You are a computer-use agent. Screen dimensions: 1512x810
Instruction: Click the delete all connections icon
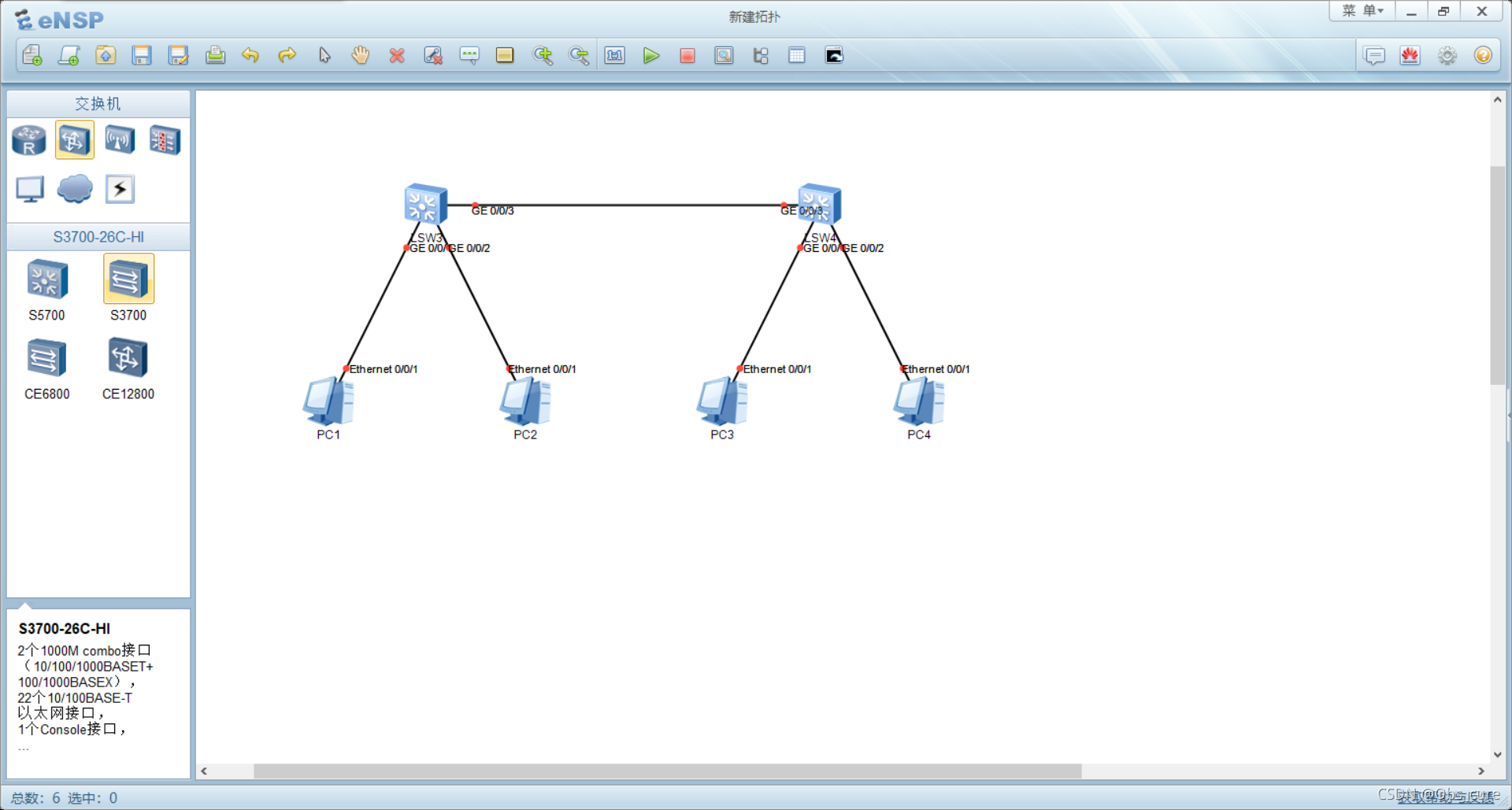pyautogui.click(x=433, y=55)
